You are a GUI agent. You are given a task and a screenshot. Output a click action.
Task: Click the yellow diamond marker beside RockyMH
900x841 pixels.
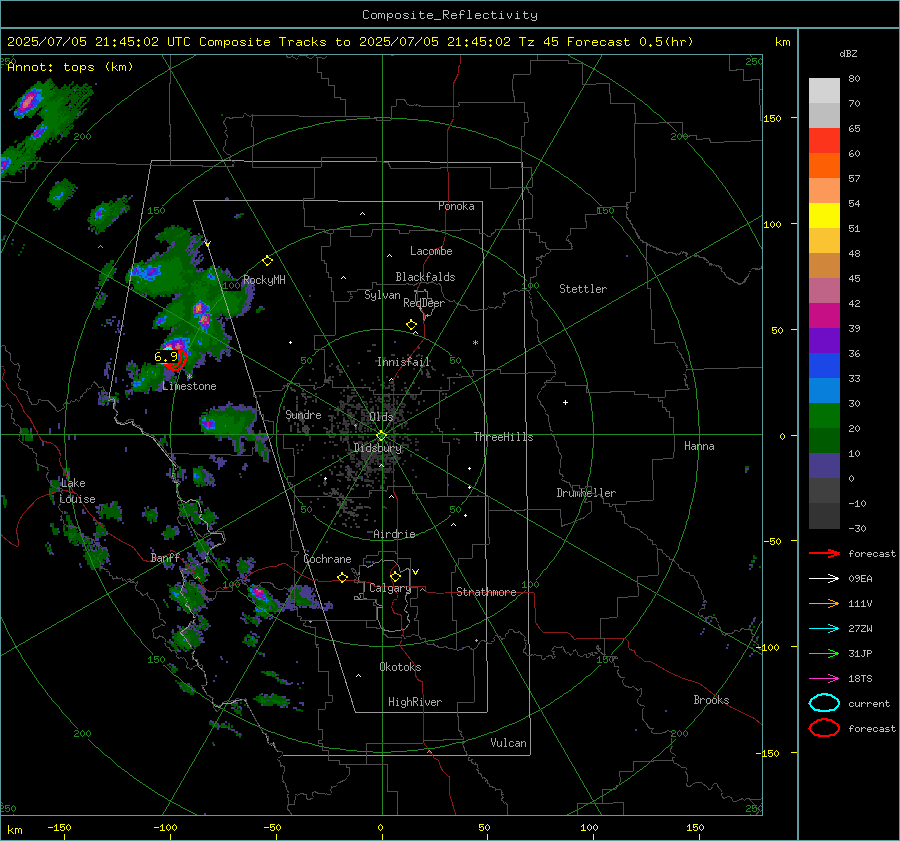(x=267, y=261)
